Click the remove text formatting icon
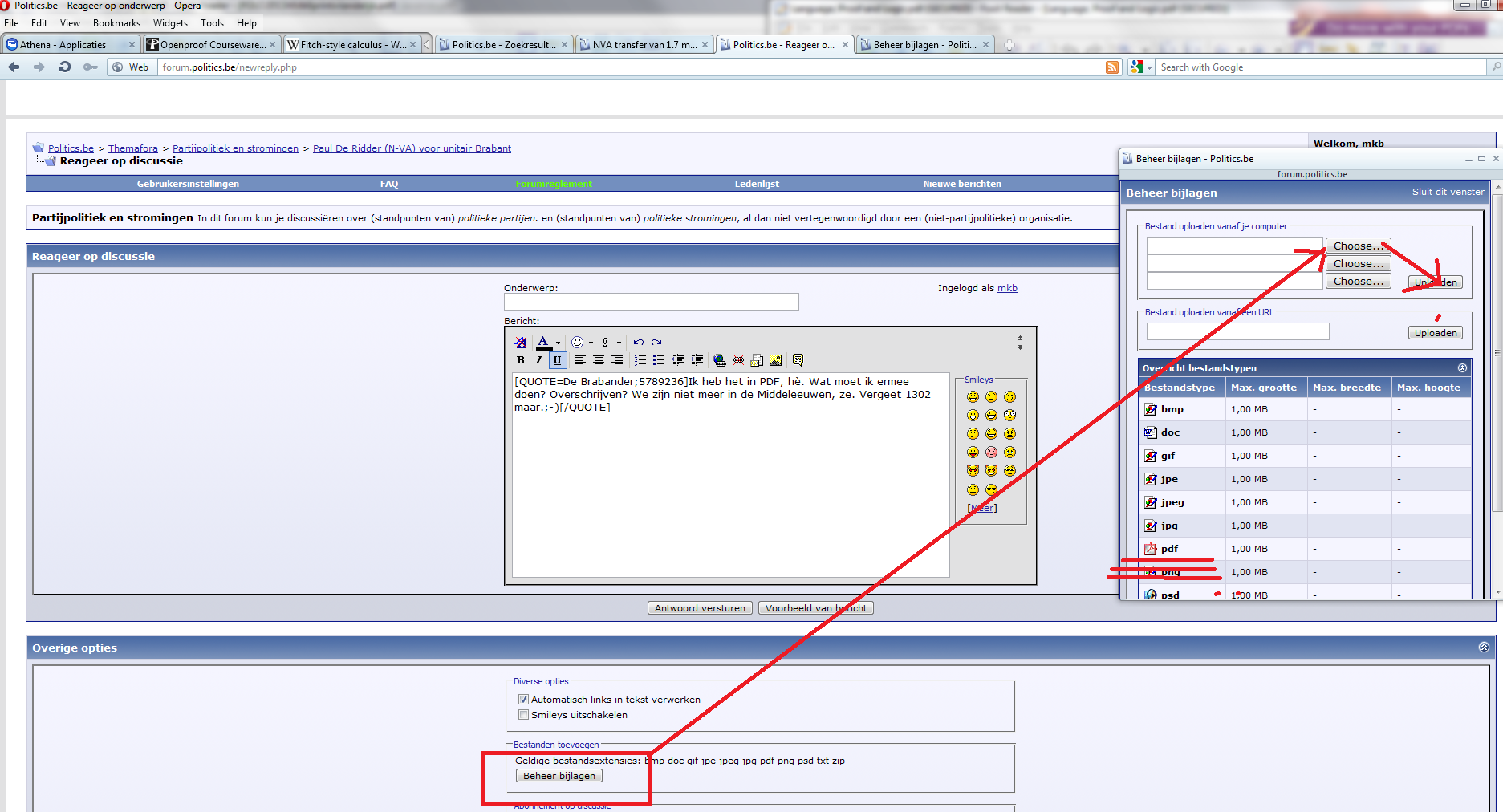This screenshot has height=812, width=1503. coord(521,342)
